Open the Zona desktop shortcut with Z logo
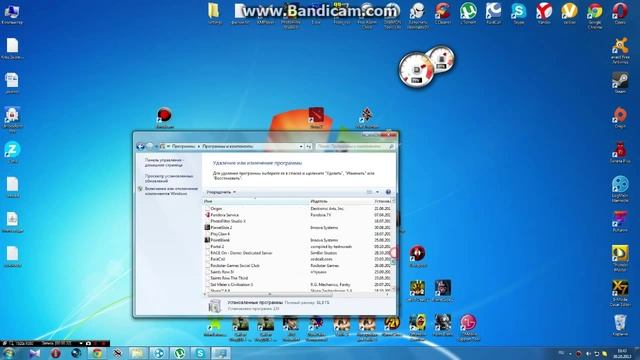The height and width of the screenshot is (360, 640). pyautogui.click(x=12, y=152)
